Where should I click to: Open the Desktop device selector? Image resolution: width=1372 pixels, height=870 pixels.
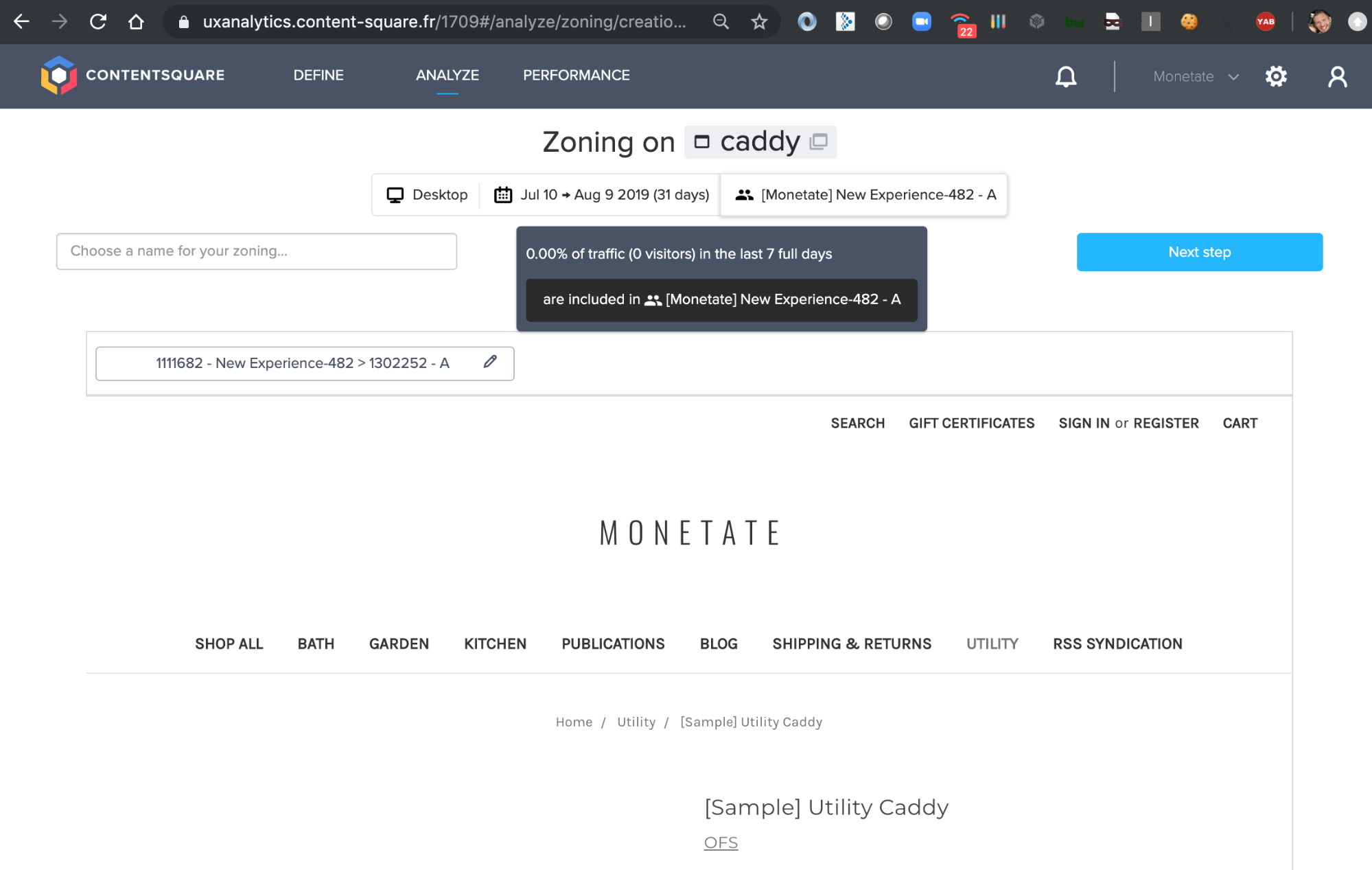click(427, 195)
